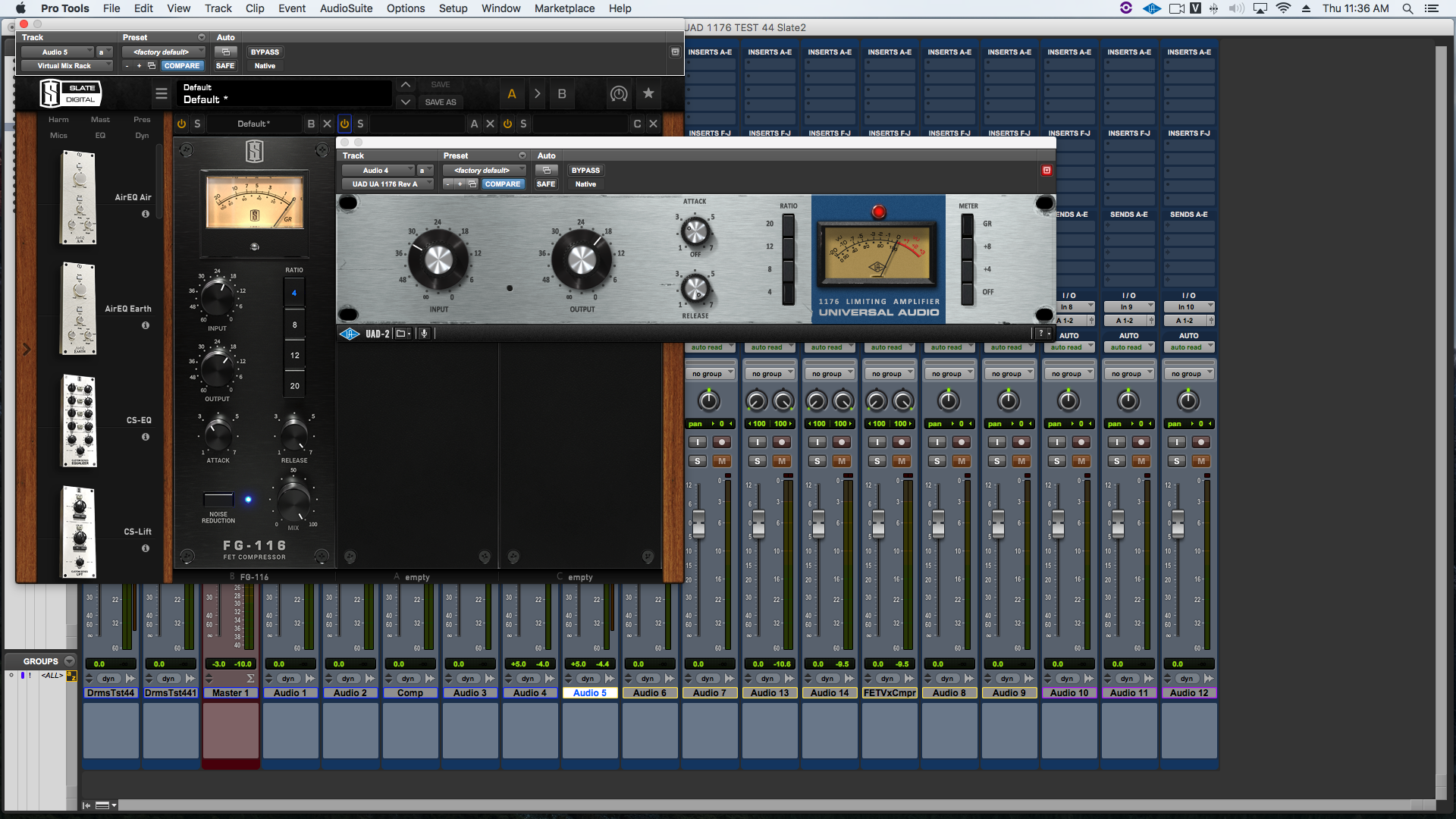Click the microphone icon in UAD plugin toolbar
This screenshot has width=1456, height=819.
coord(425,334)
